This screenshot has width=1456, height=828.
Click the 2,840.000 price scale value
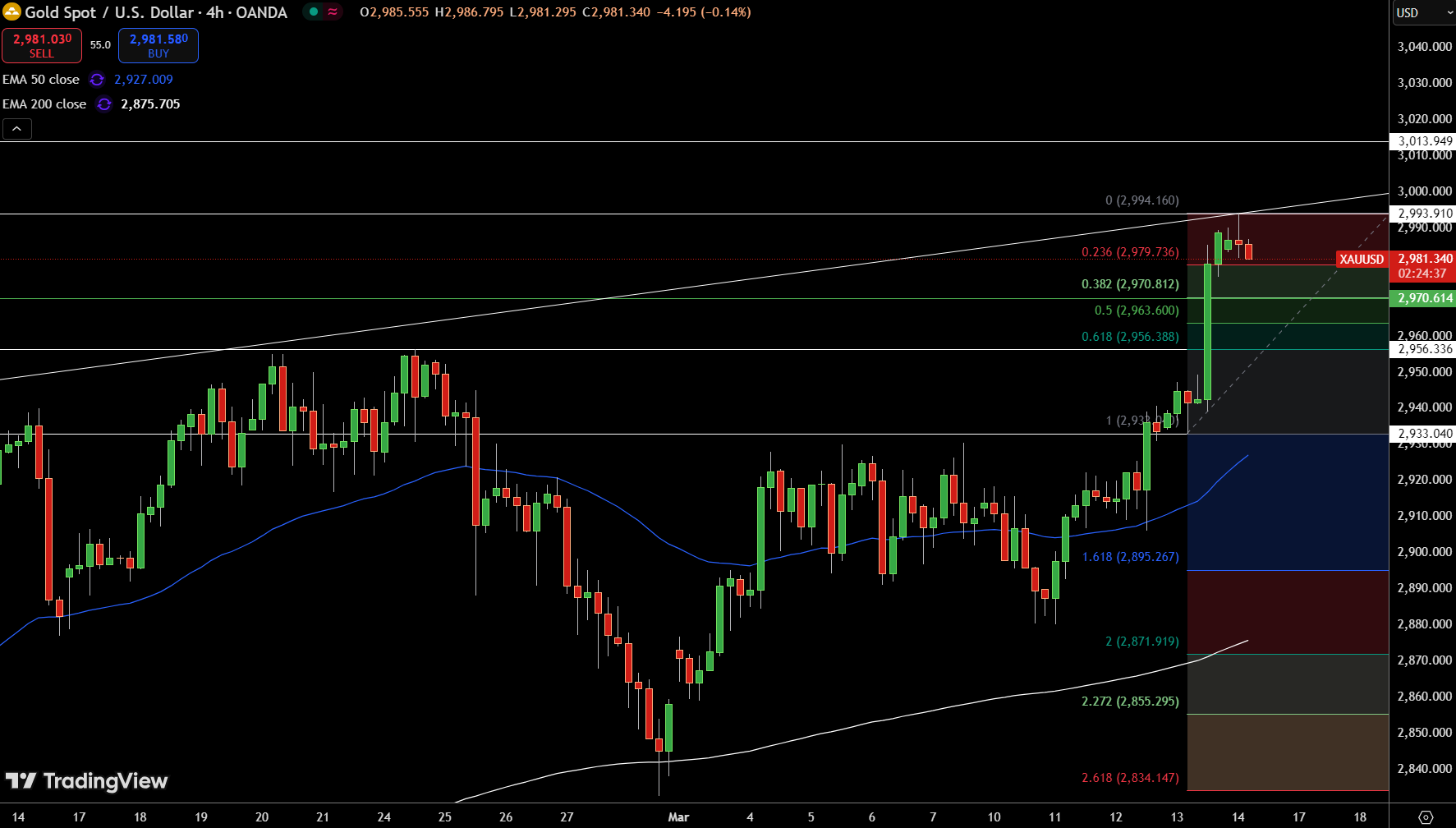[x=1425, y=769]
